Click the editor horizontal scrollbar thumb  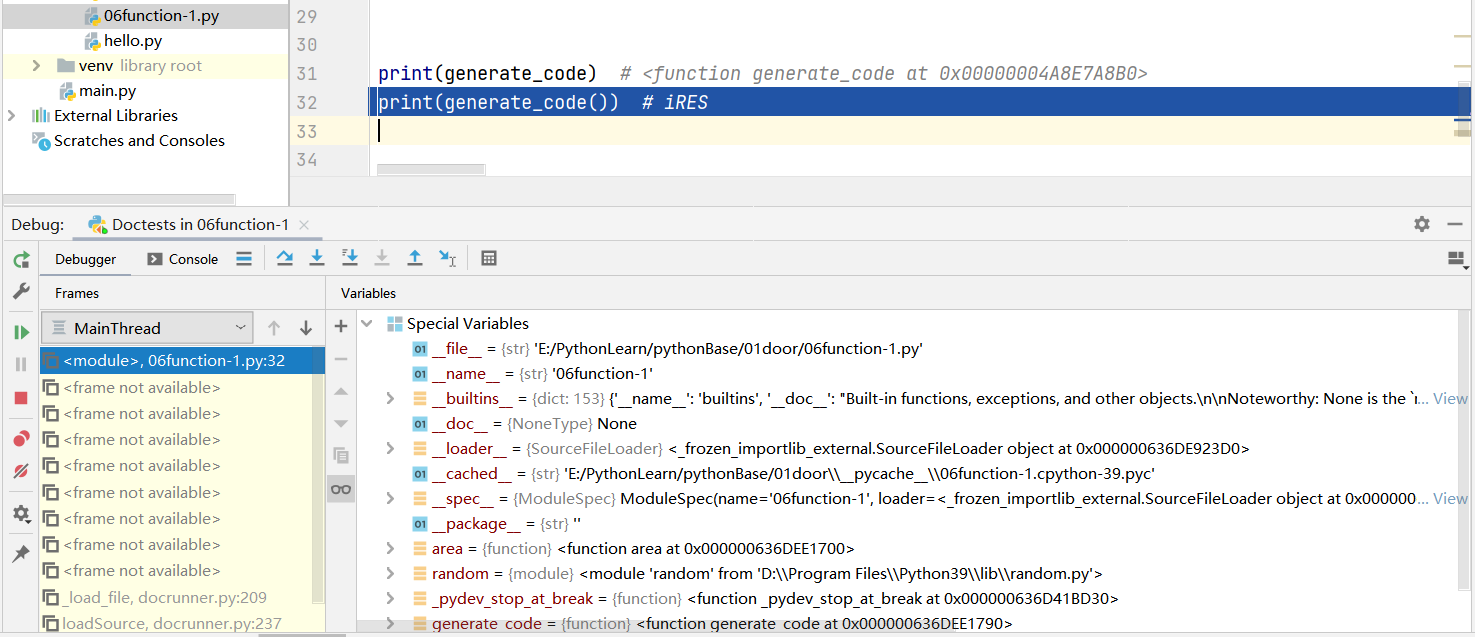pos(431,171)
